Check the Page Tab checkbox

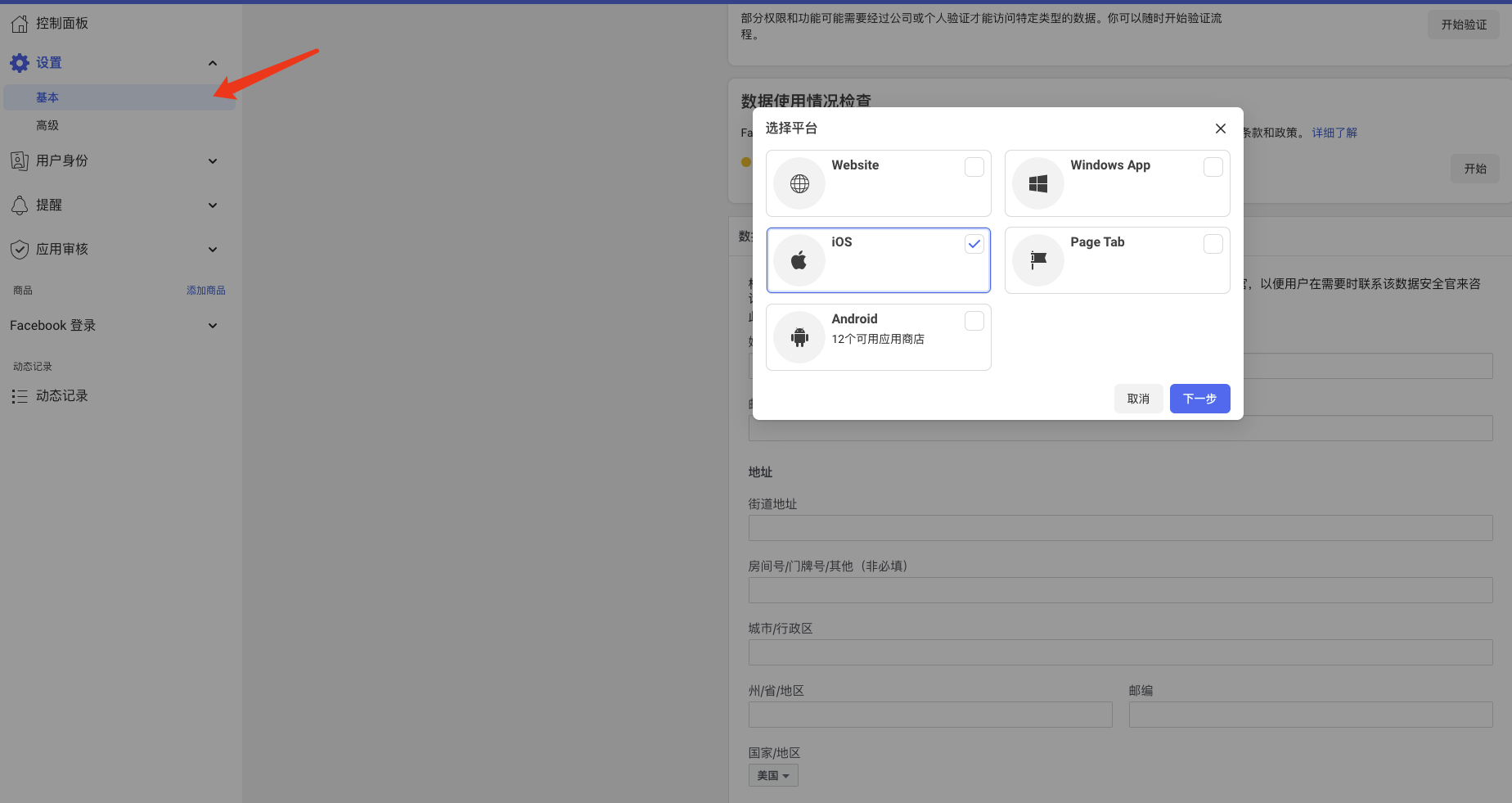click(x=1213, y=244)
